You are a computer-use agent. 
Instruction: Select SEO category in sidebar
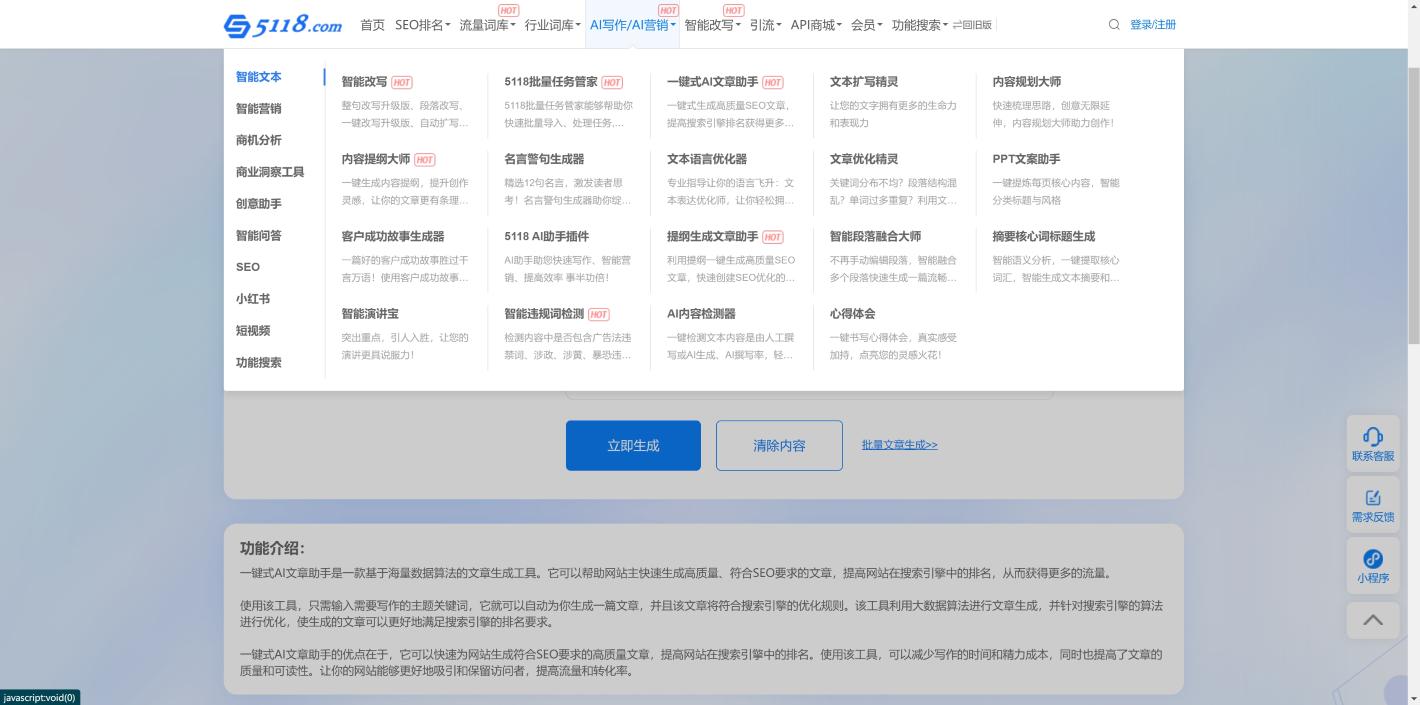click(x=248, y=267)
